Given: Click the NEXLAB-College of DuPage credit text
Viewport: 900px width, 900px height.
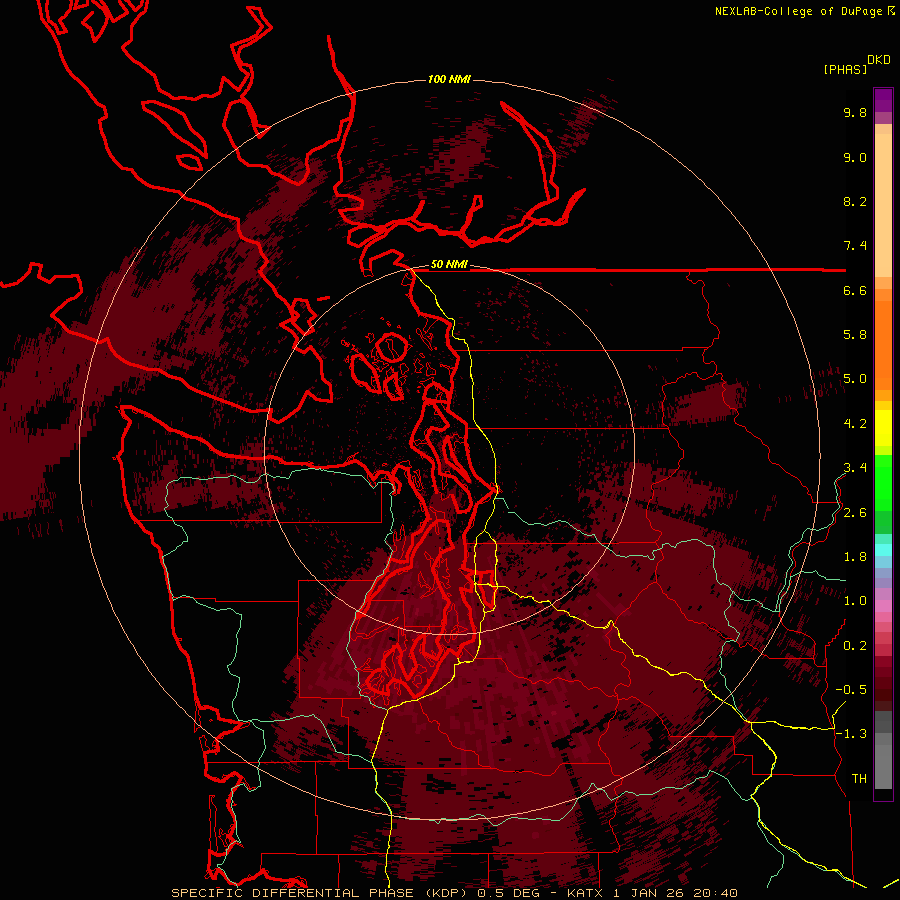Looking at the screenshot, I should 799,11.
